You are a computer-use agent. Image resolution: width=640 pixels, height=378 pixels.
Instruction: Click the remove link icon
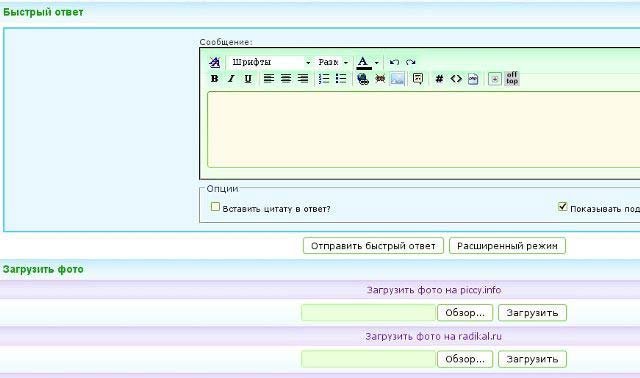380,78
